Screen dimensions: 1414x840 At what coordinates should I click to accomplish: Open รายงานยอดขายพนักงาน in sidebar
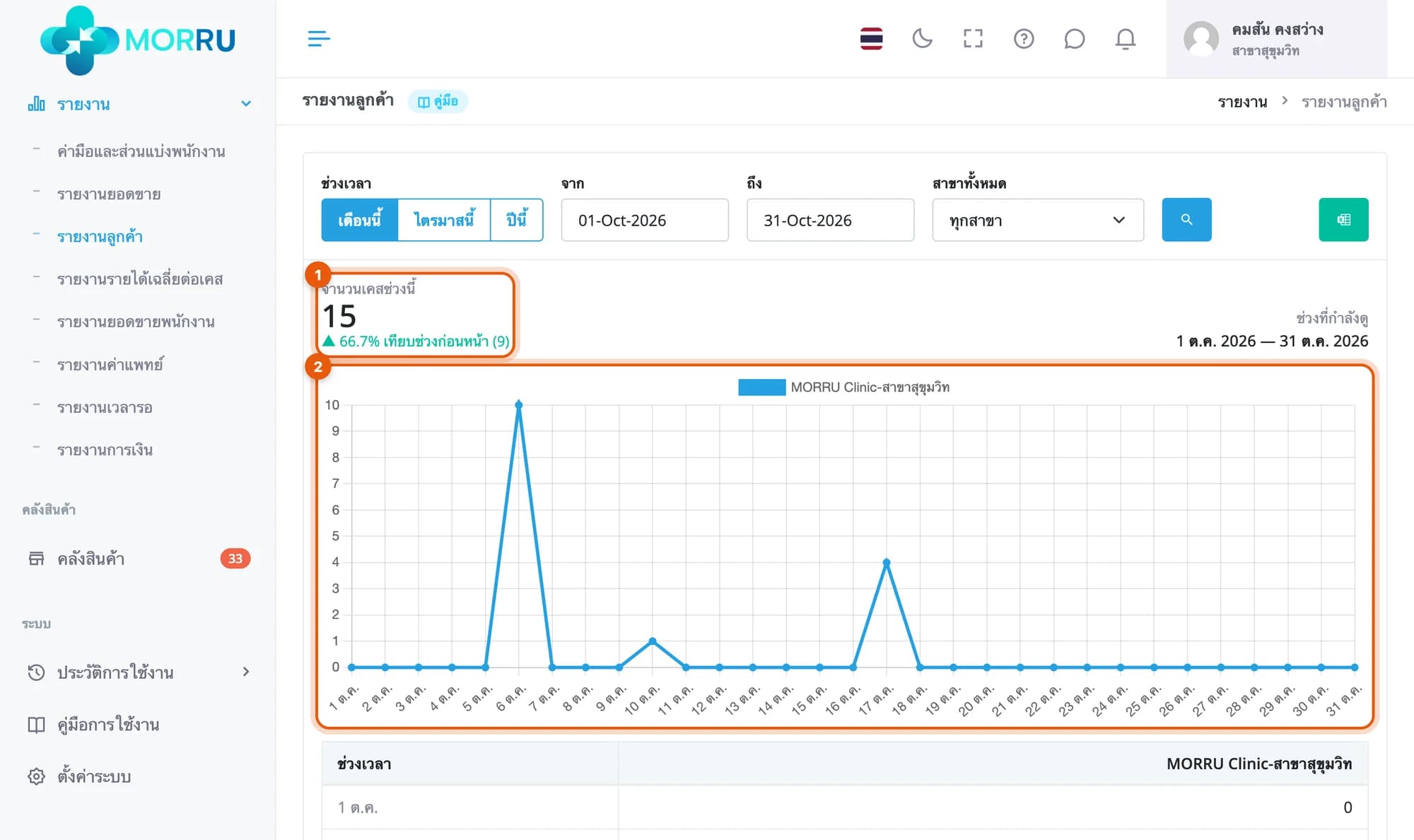coord(136,322)
